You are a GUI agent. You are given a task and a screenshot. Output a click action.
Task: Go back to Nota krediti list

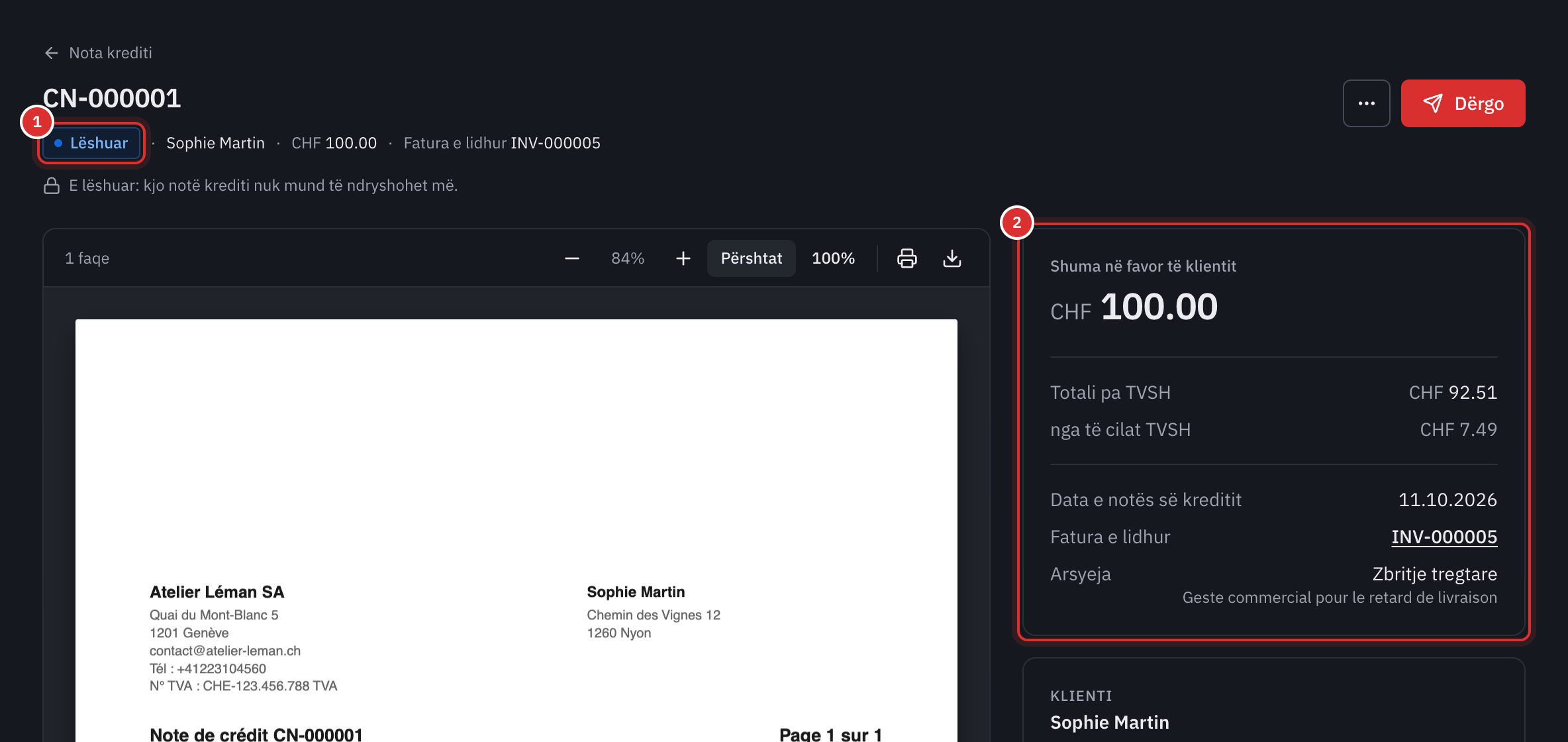(x=98, y=53)
